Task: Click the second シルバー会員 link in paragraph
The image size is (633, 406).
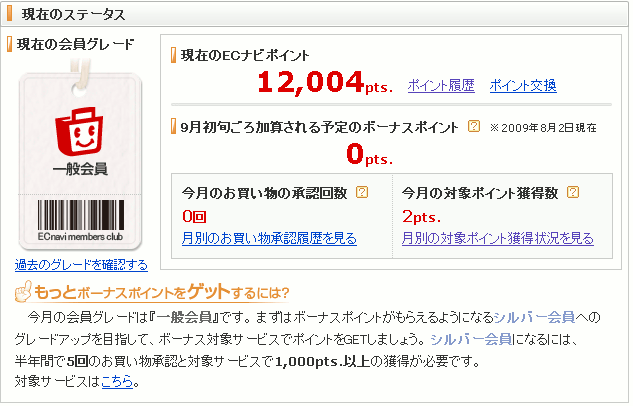Action: pos(471,339)
